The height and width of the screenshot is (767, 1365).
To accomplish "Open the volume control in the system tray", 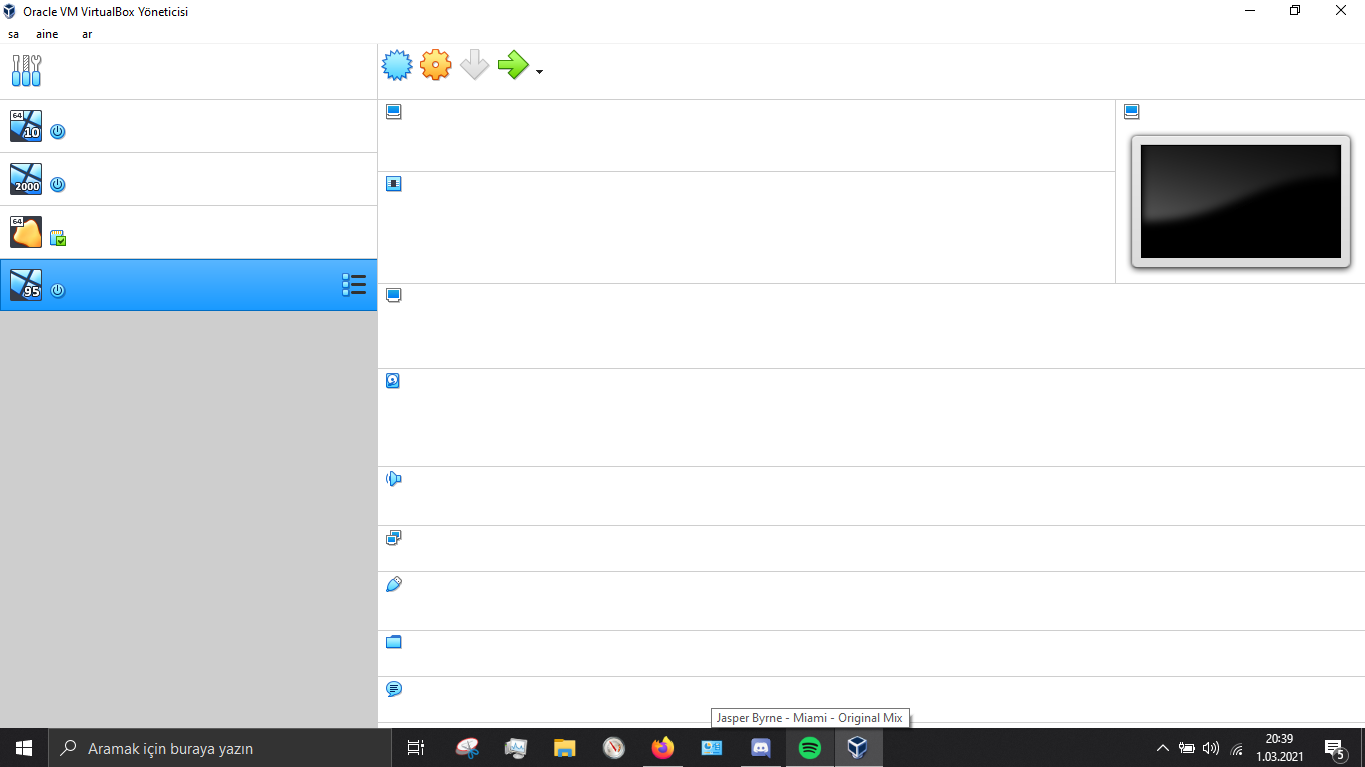I will (1211, 748).
